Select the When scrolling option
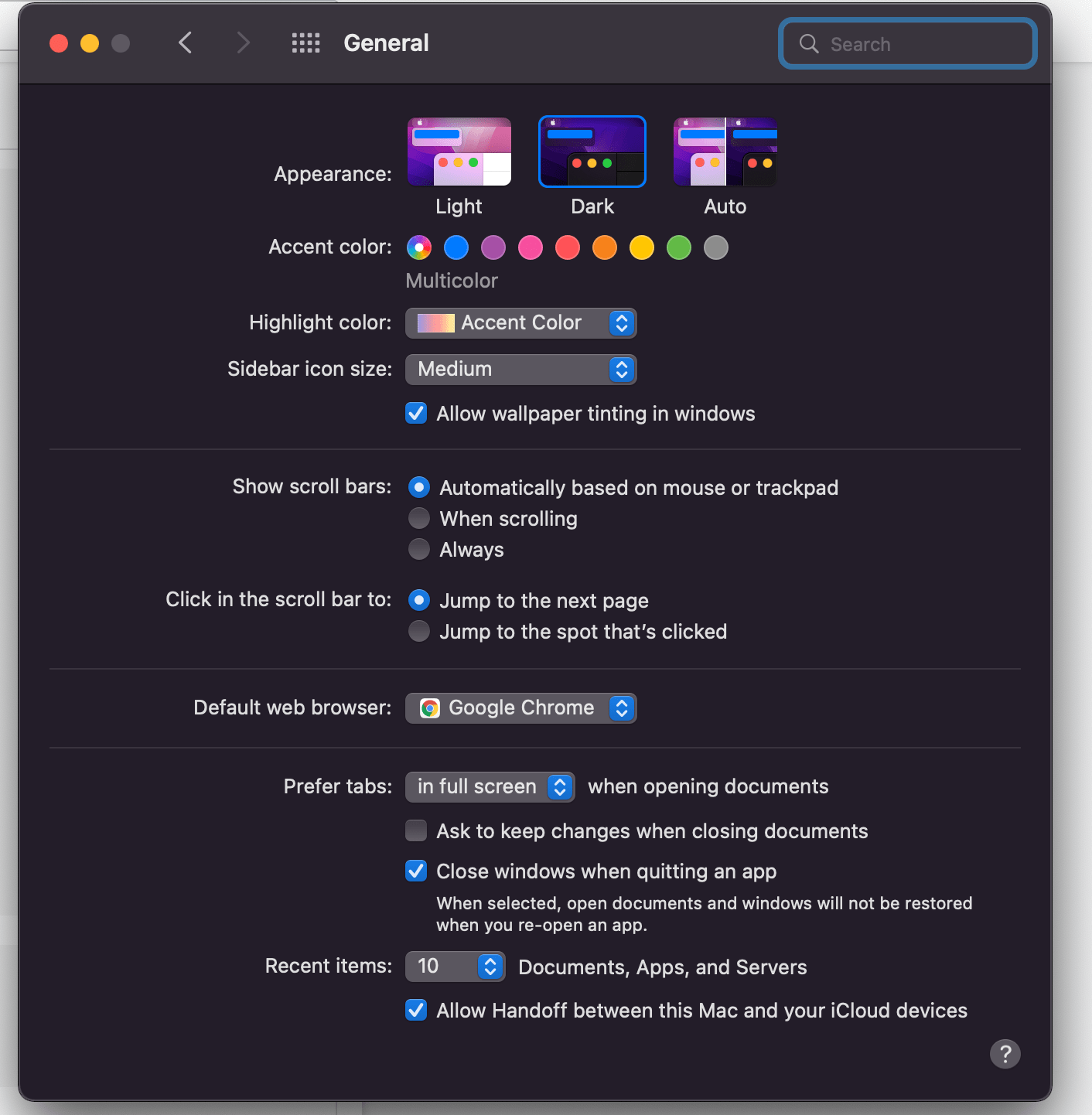1092x1115 pixels. 418,518
